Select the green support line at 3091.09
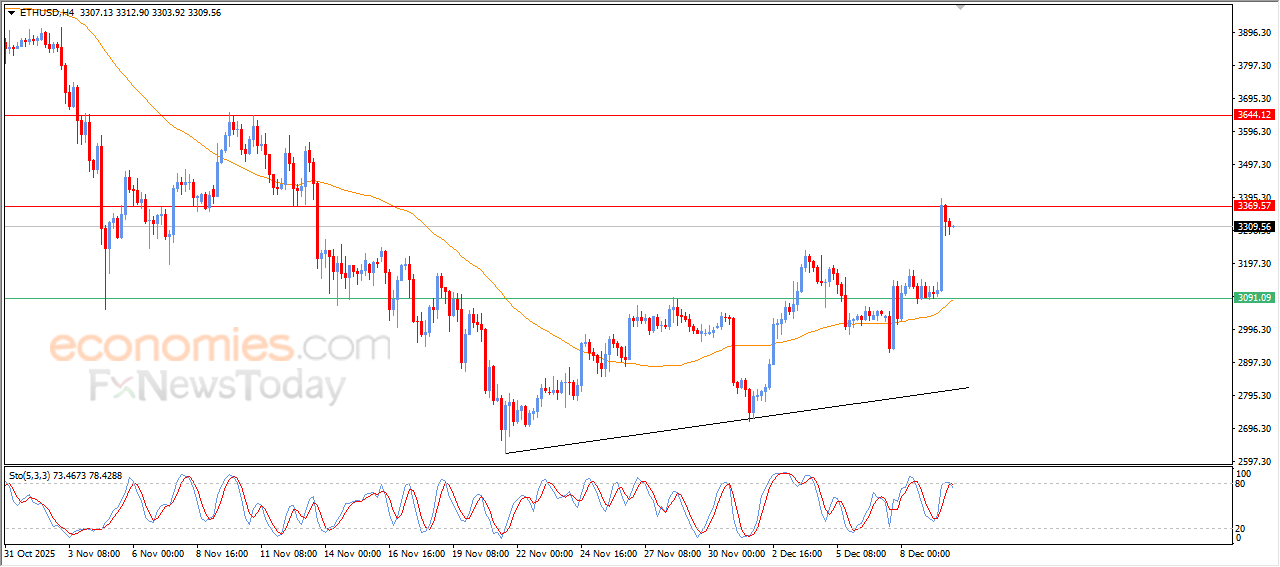The image size is (1280, 567). pyautogui.click(x=617, y=298)
